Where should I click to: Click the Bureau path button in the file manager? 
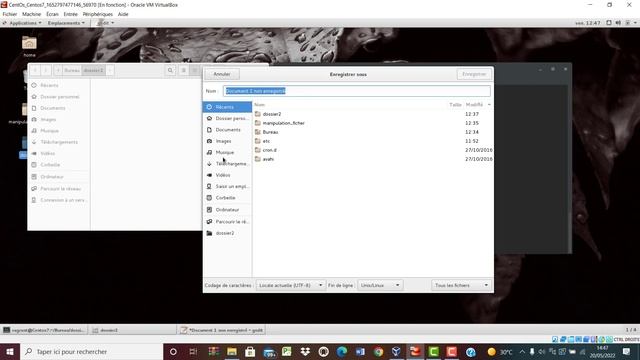coord(72,70)
